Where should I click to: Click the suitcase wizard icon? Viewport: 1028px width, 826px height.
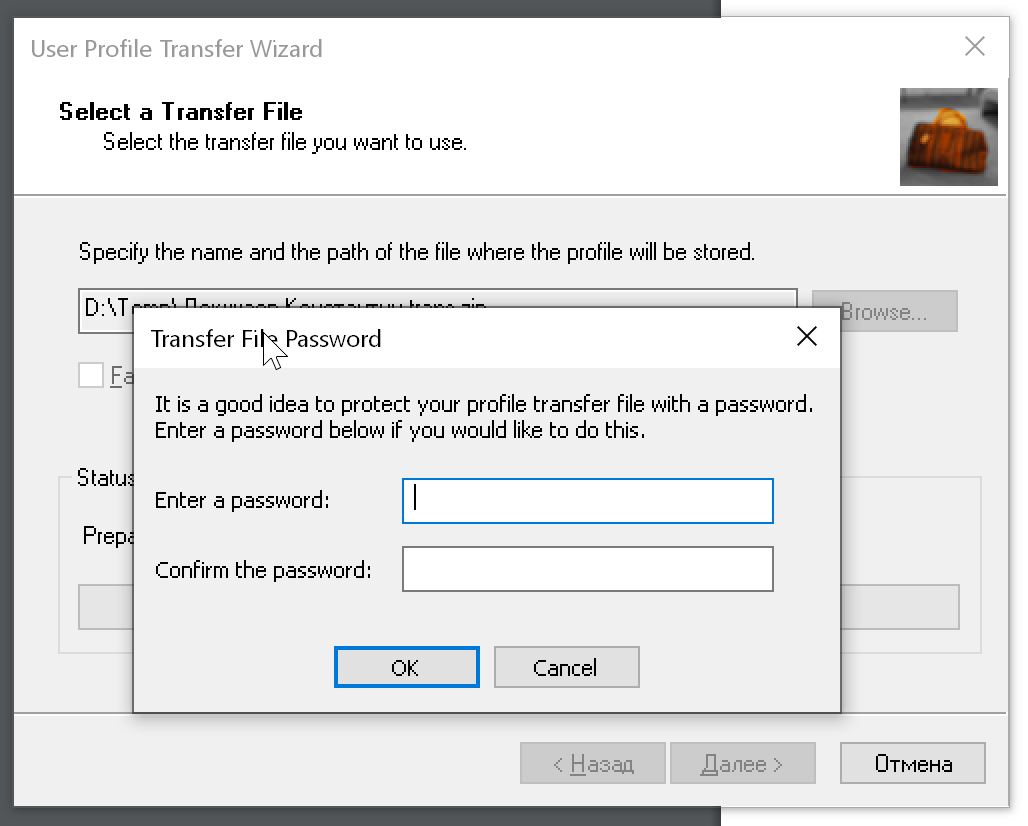948,136
